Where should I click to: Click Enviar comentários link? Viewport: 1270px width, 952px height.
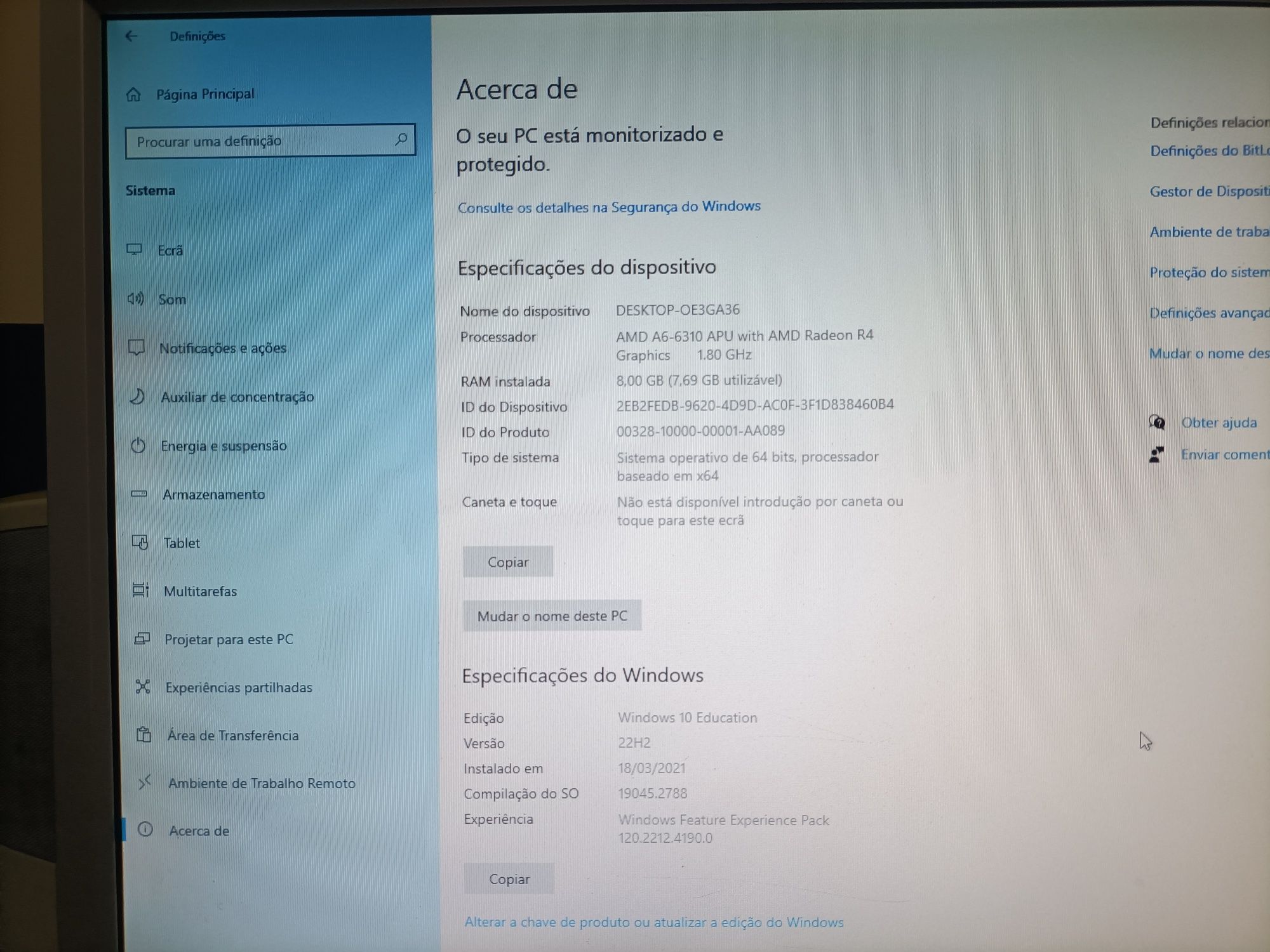1226,454
